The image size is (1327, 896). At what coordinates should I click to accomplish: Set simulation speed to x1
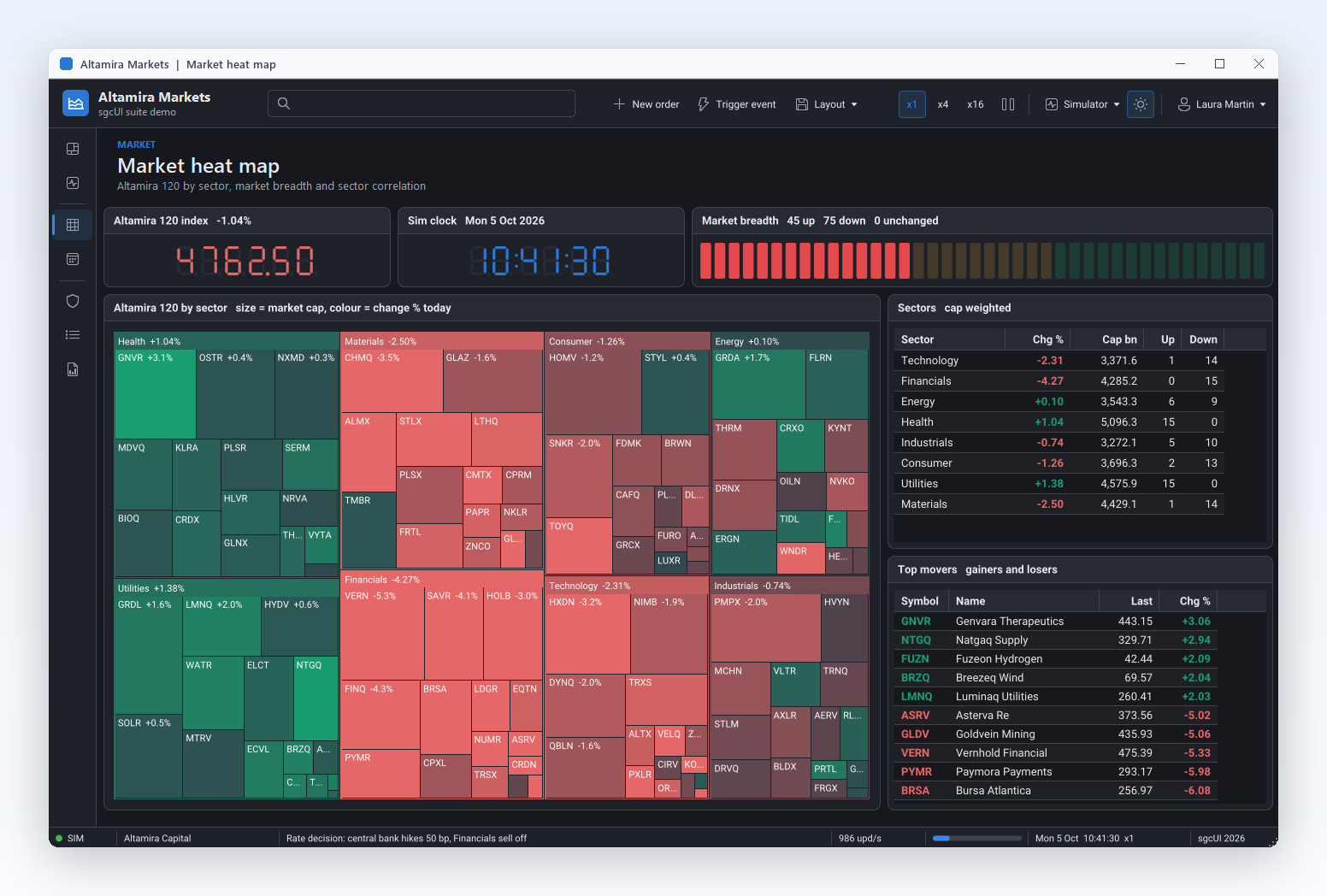click(x=912, y=104)
